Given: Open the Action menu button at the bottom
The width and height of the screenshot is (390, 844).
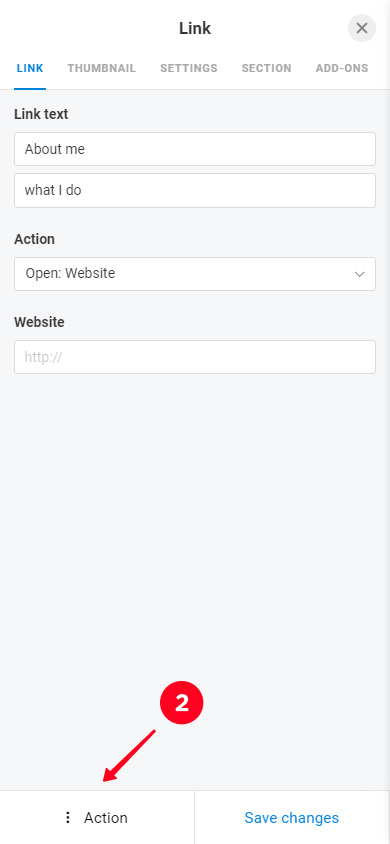Looking at the screenshot, I should (x=97, y=818).
